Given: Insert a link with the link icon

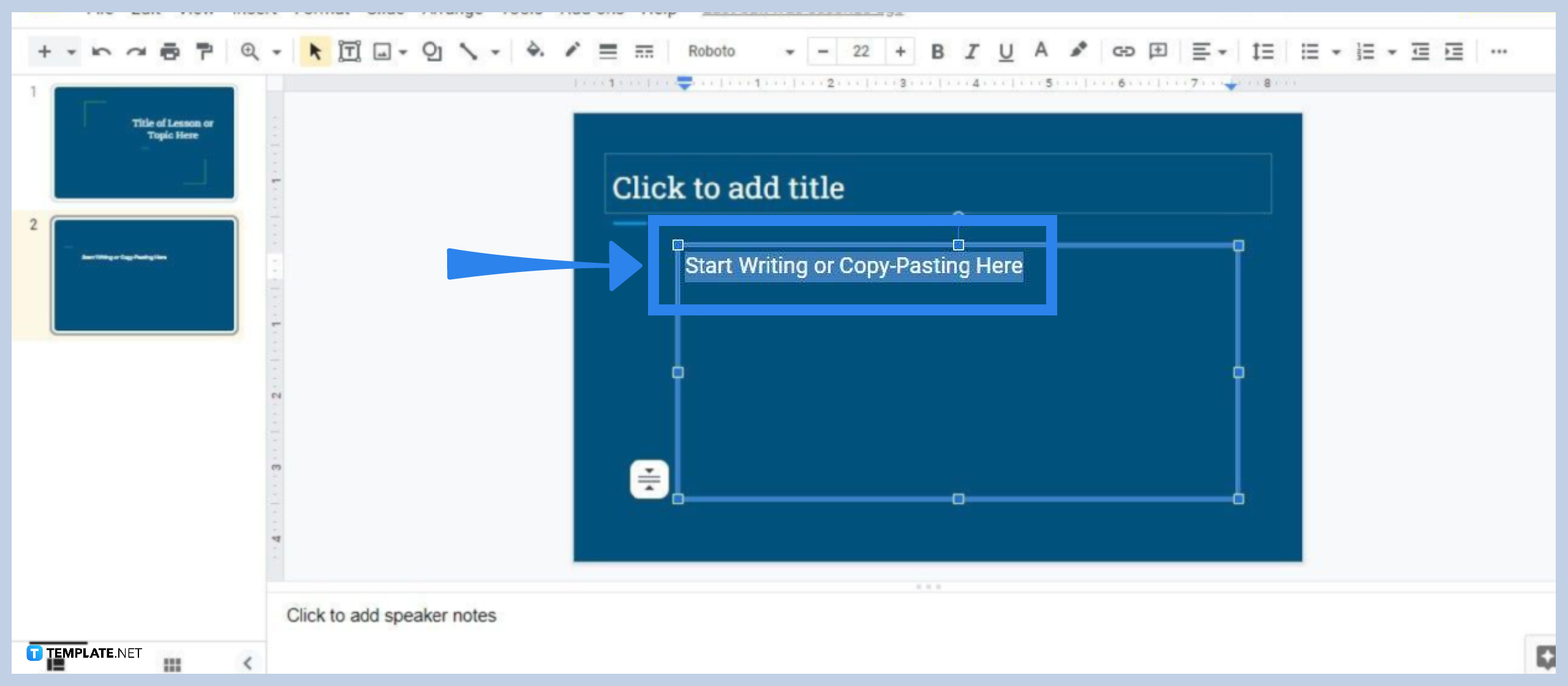Looking at the screenshot, I should [1123, 51].
